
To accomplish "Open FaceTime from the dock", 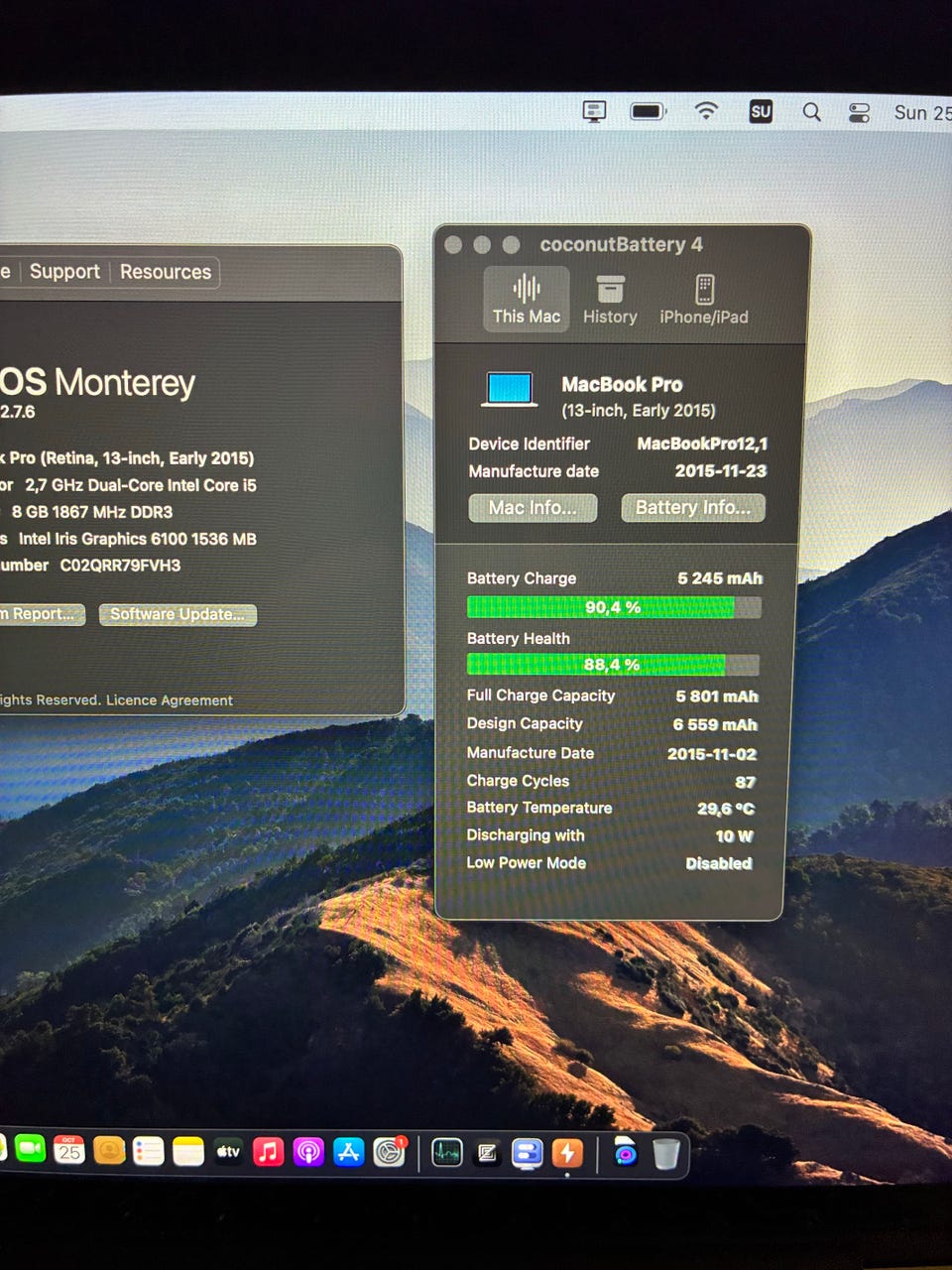I will (x=30, y=1149).
